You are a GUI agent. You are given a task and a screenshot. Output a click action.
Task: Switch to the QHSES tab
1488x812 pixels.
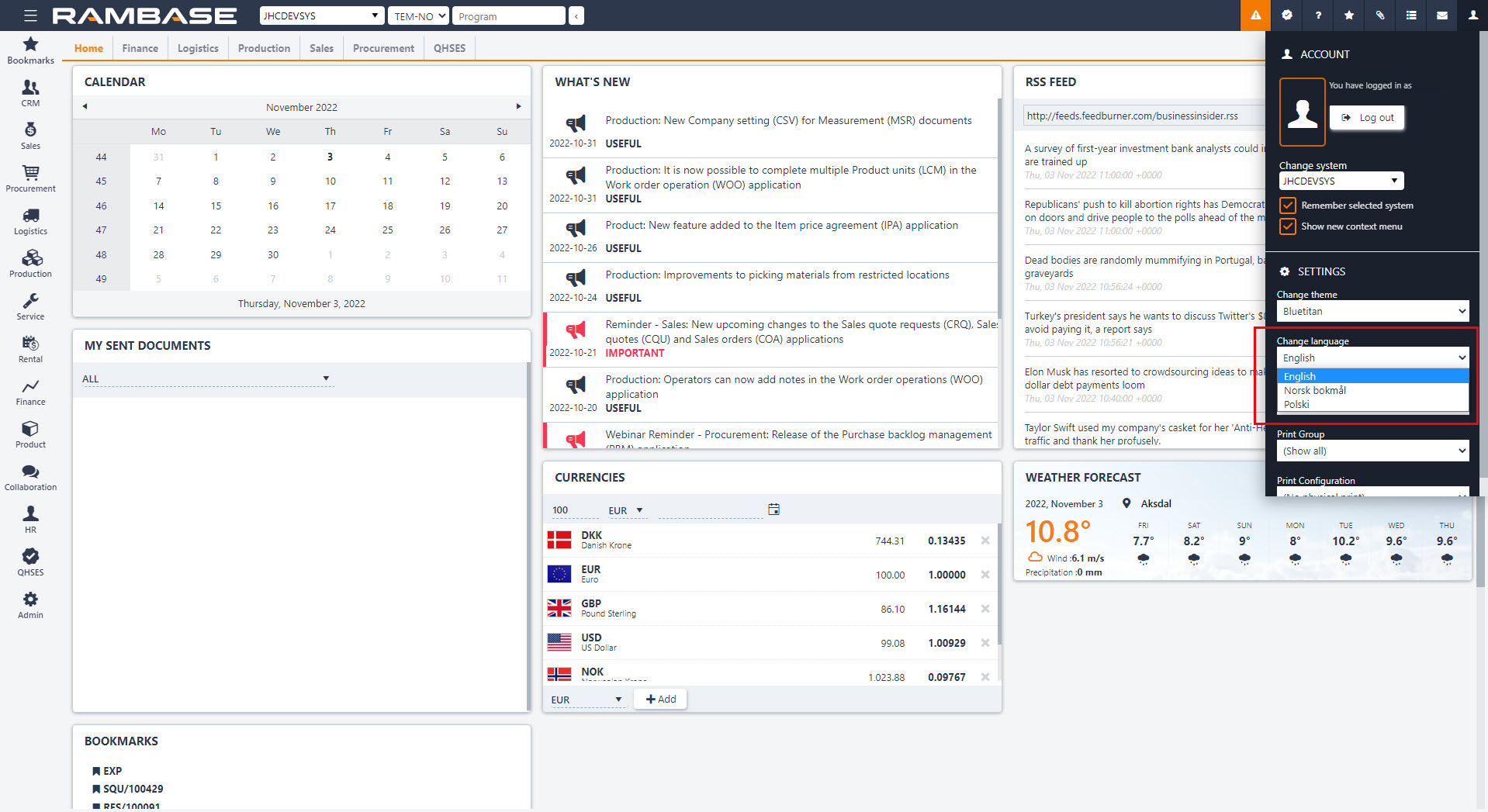(449, 48)
